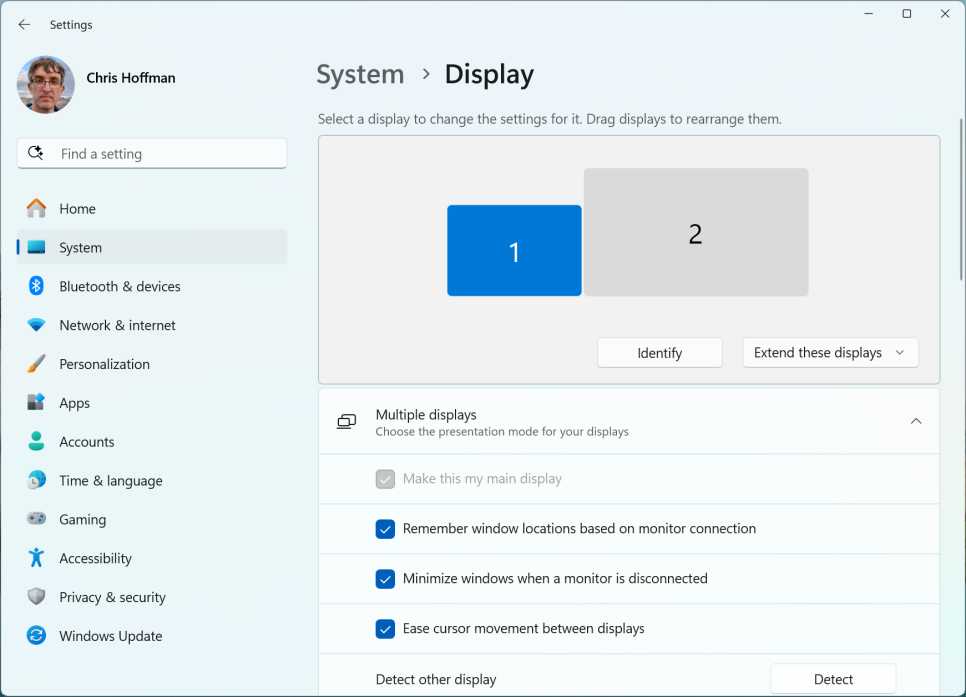Open Accessibility settings icon
The height and width of the screenshot is (697, 966).
(36, 558)
